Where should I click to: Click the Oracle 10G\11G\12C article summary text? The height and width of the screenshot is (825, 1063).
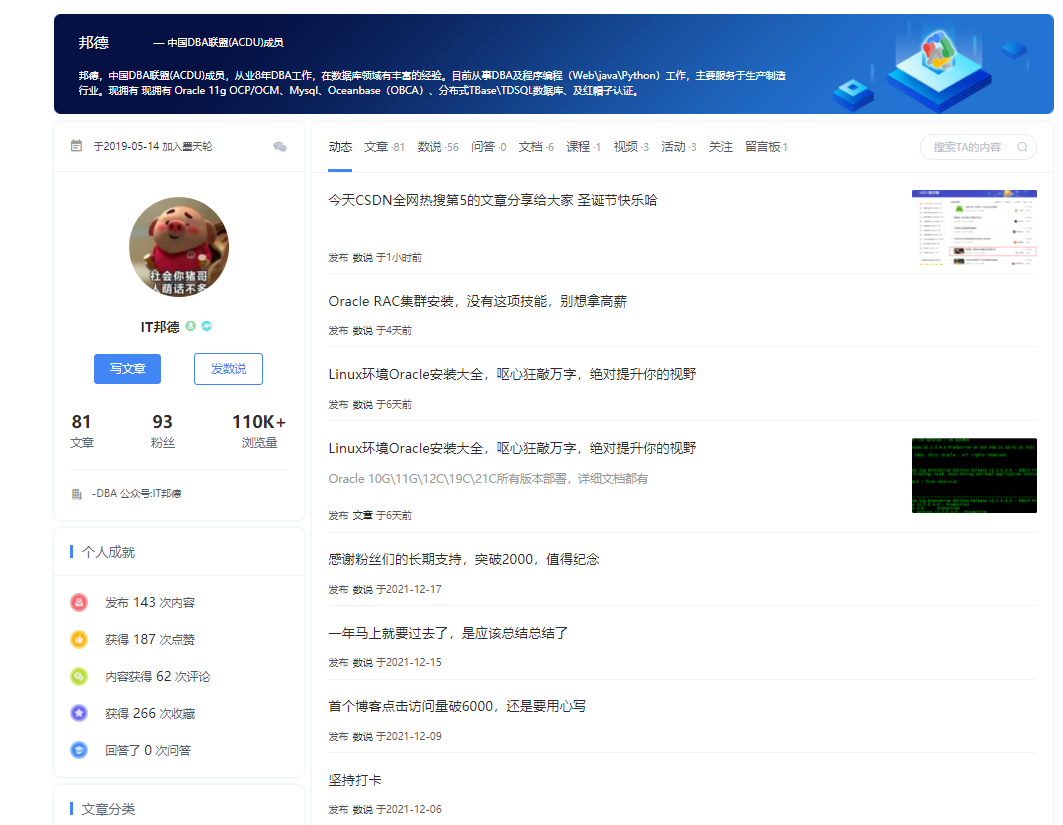tap(487, 479)
